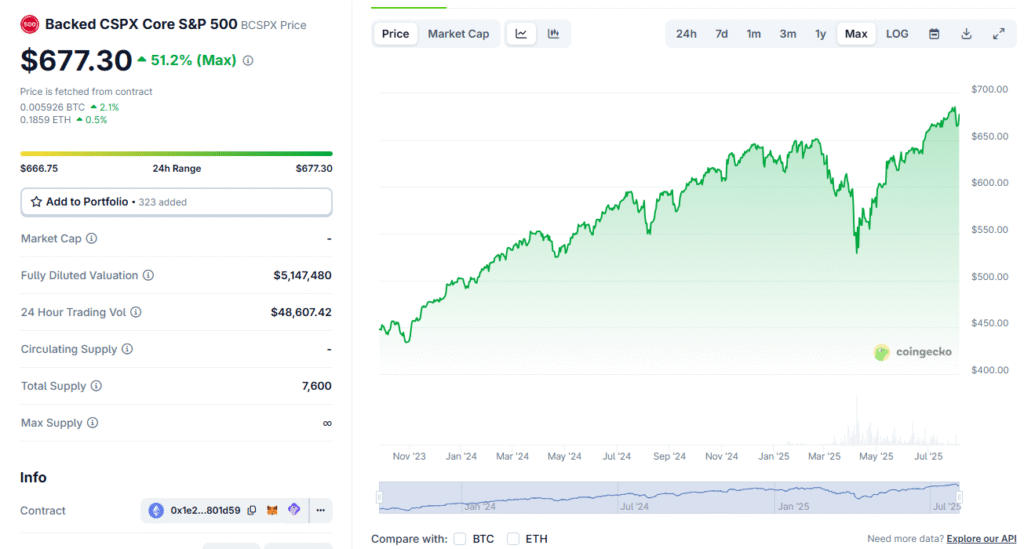Add token to MetaMask via fox icon

click(x=273, y=510)
